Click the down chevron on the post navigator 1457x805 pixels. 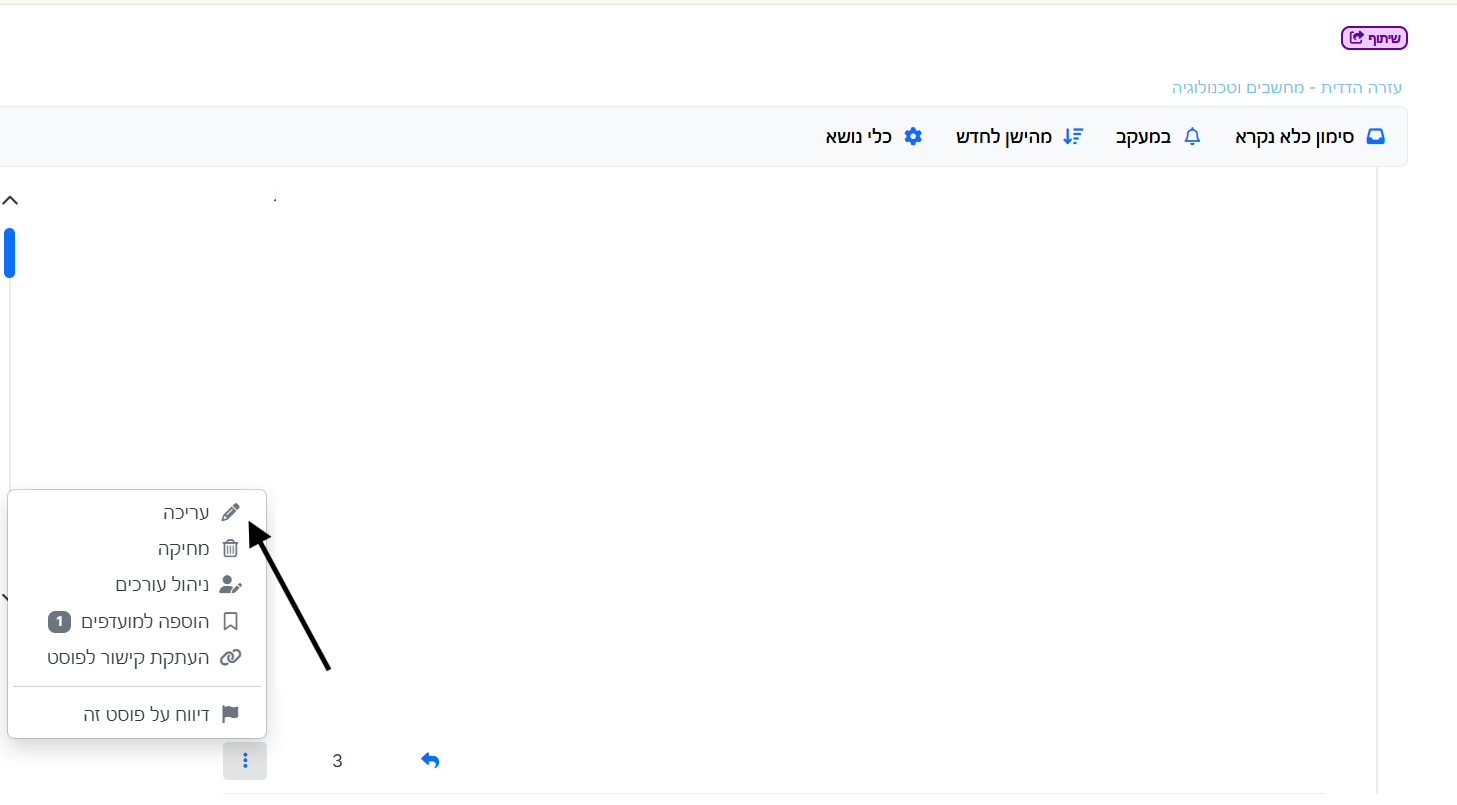(x=5, y=597)
